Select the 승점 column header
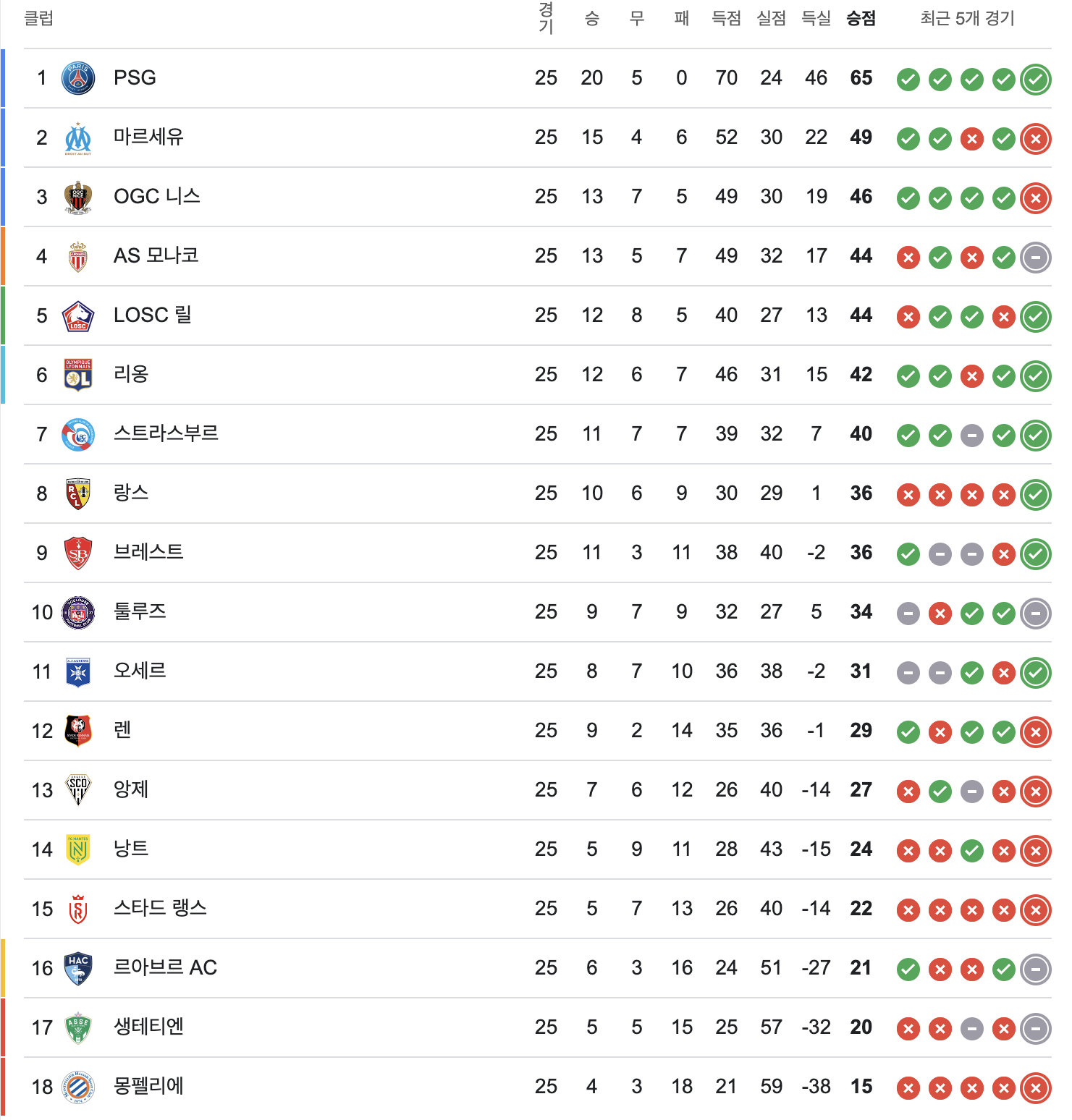The height and width of the screenshot is (1120, 1072). pyautogui.click(x=861, y=18)
